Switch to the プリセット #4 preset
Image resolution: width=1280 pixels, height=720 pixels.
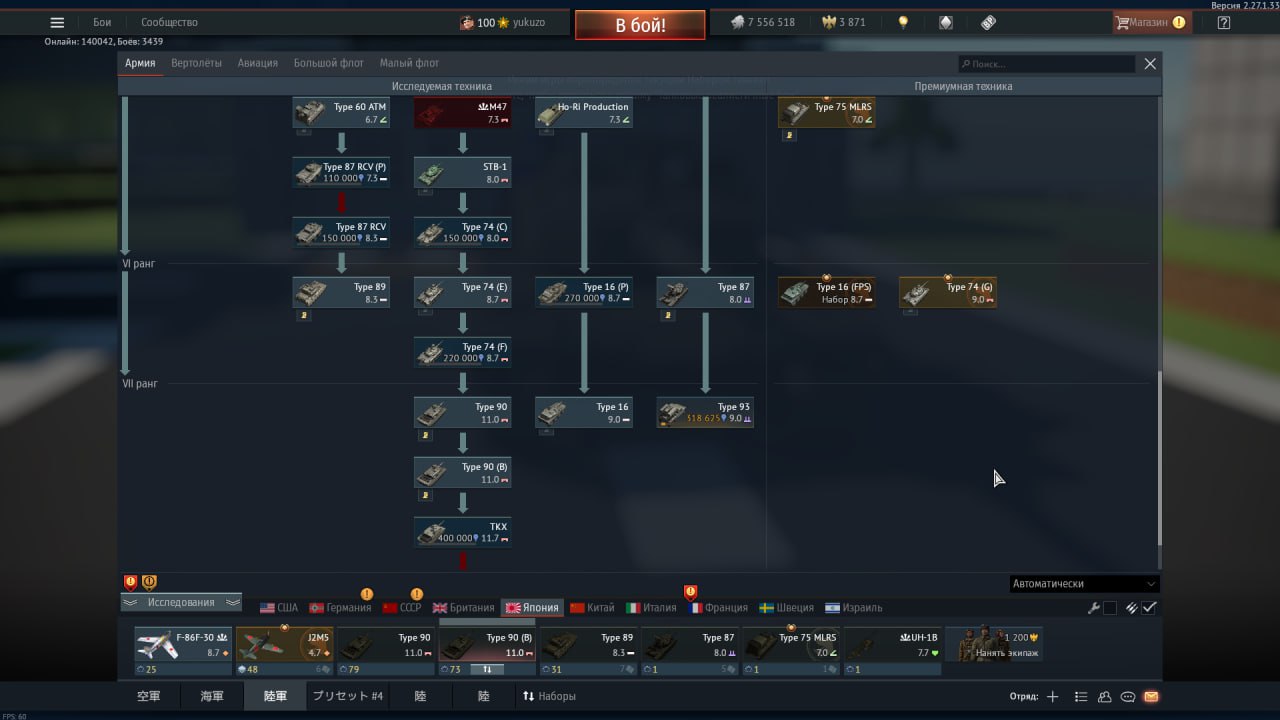pos(348,696)
